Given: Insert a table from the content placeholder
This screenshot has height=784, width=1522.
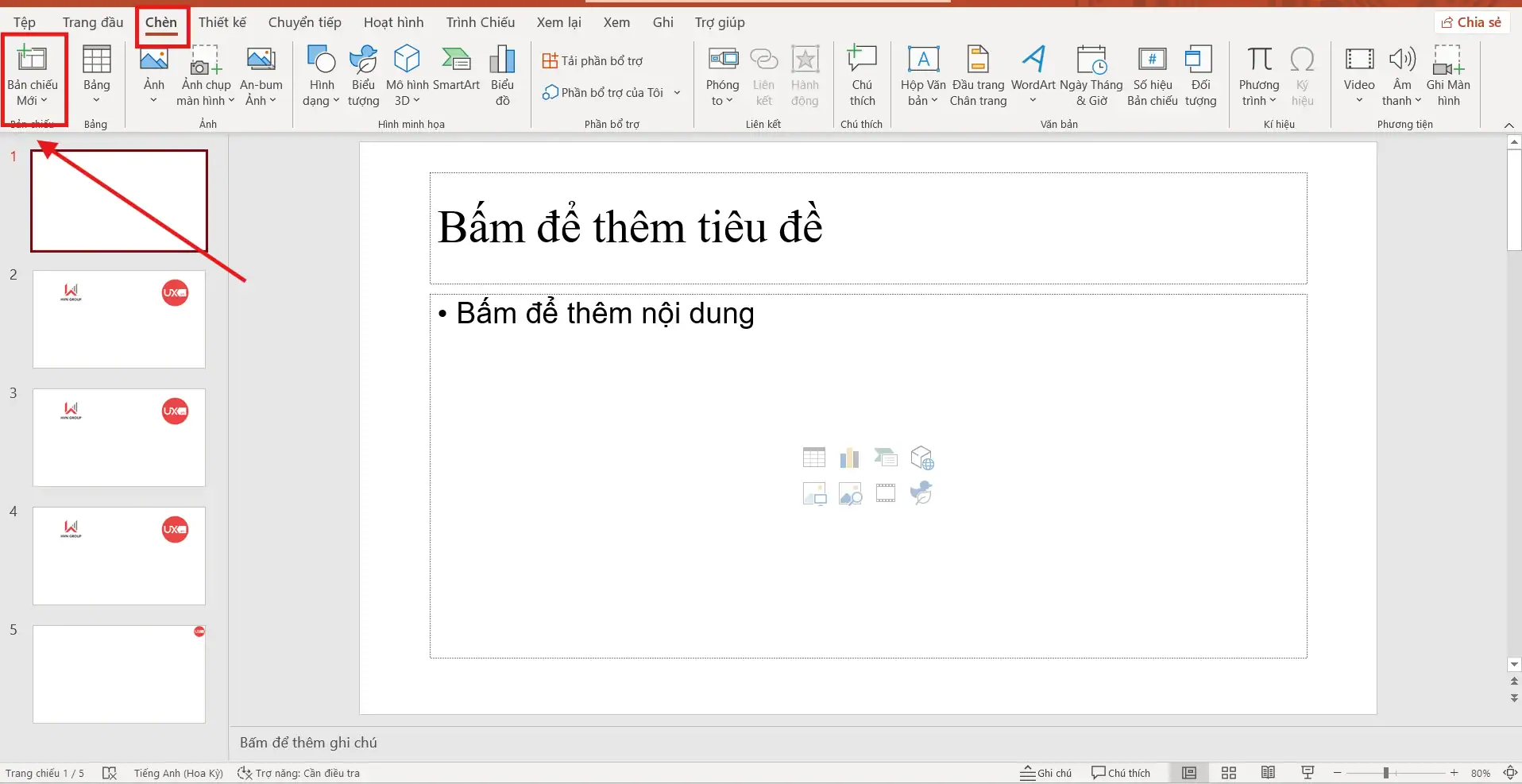Looking at the screenshot, I should tap(813, 458).
